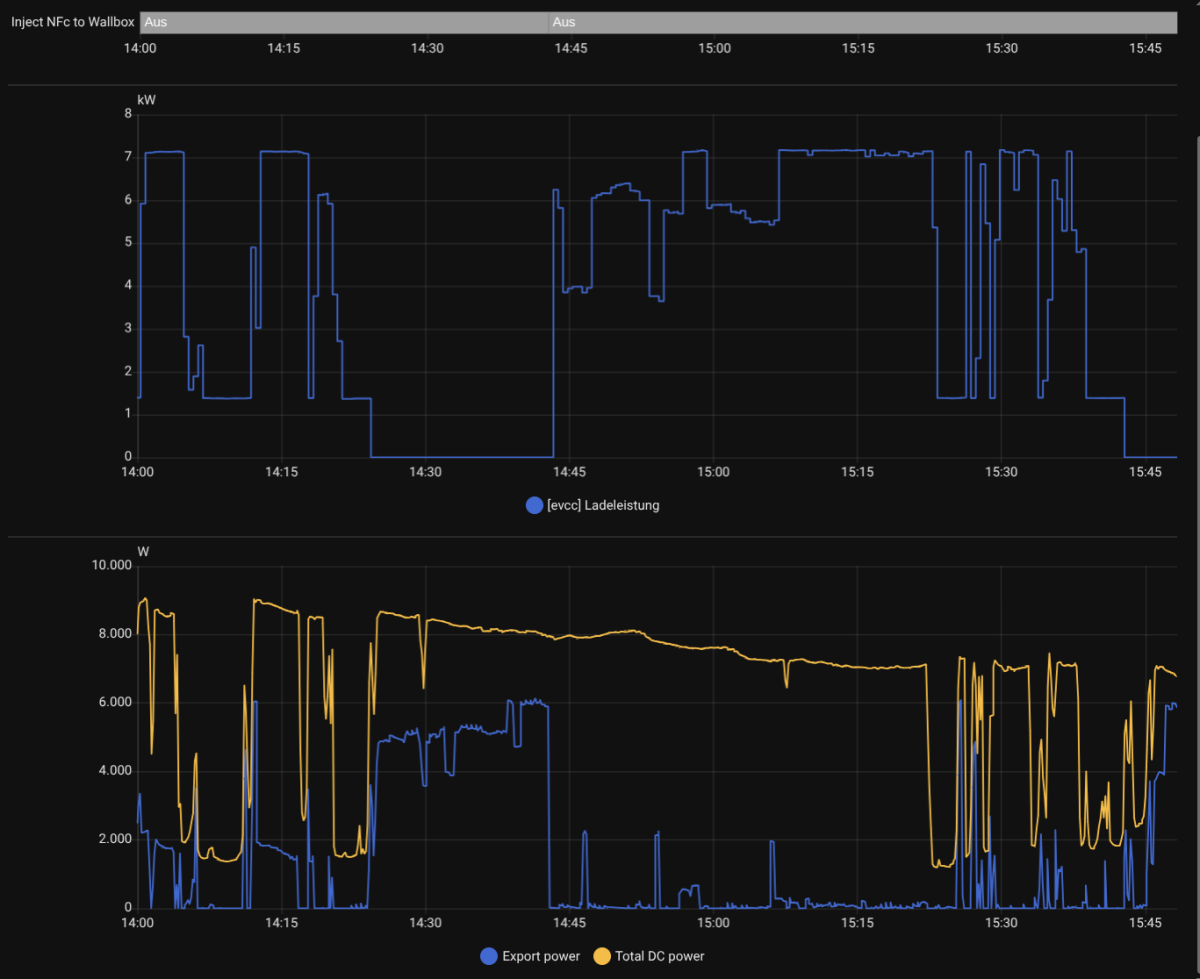Hide the Export power series via legend text

(x=541, y=956)
